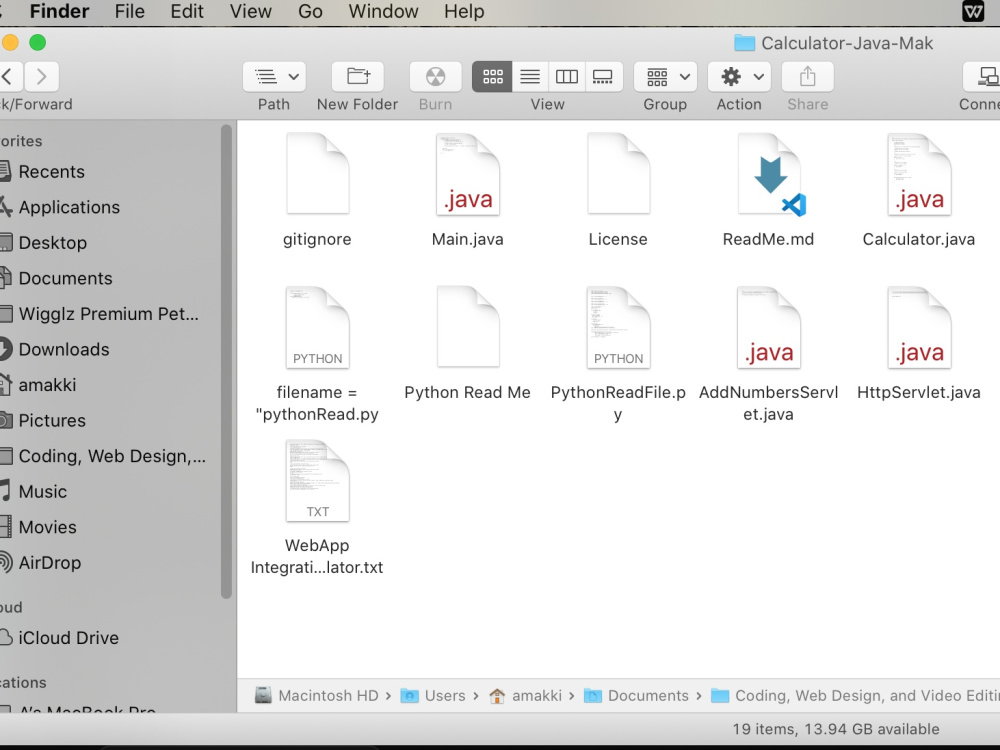Image resolution: width=1000 pixels, height=750 pixels.
Task: Select the AddNumbersServlet.java file icon
Action: click(x=769, y=327)
